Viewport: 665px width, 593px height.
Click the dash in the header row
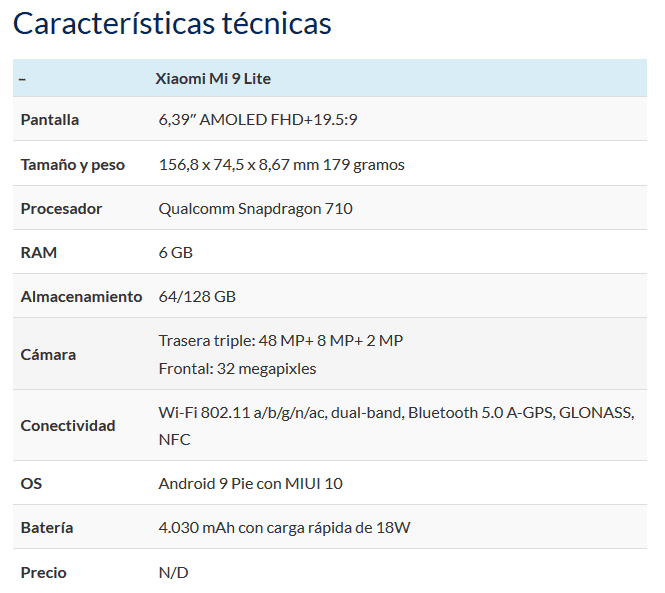tap(22, 79)
